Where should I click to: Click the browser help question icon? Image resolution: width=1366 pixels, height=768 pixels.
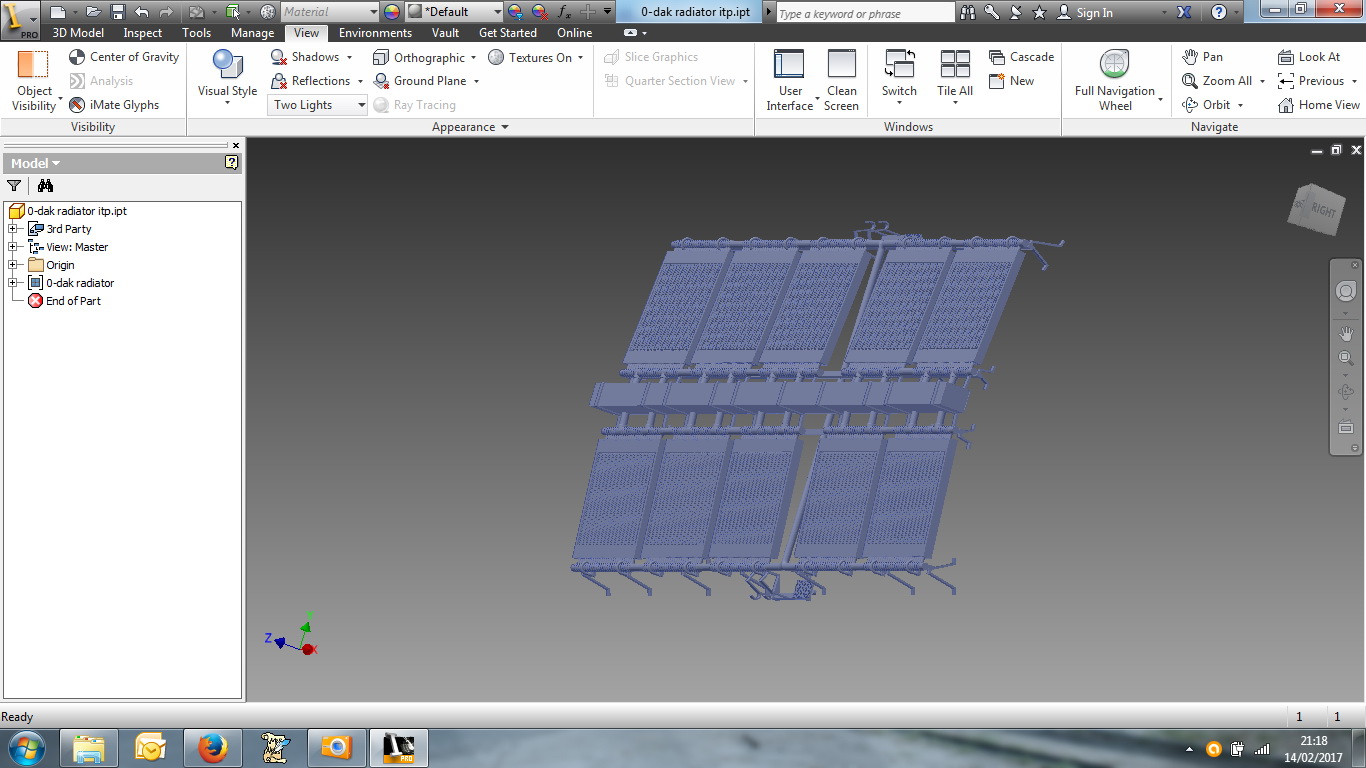click(232, 163)
